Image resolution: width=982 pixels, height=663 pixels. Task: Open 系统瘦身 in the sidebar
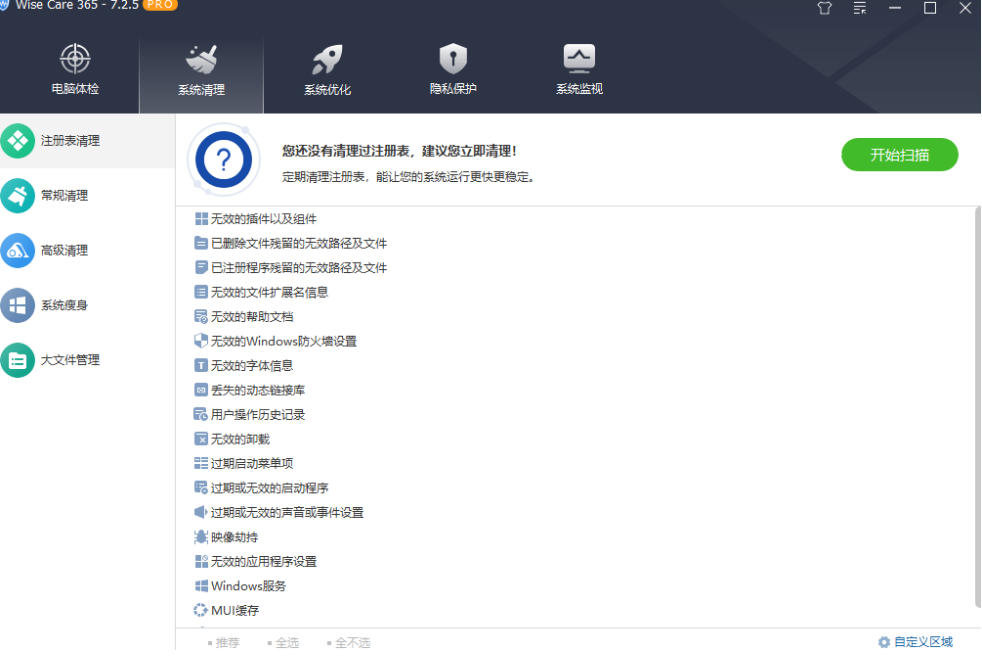(x=87, y=305)
